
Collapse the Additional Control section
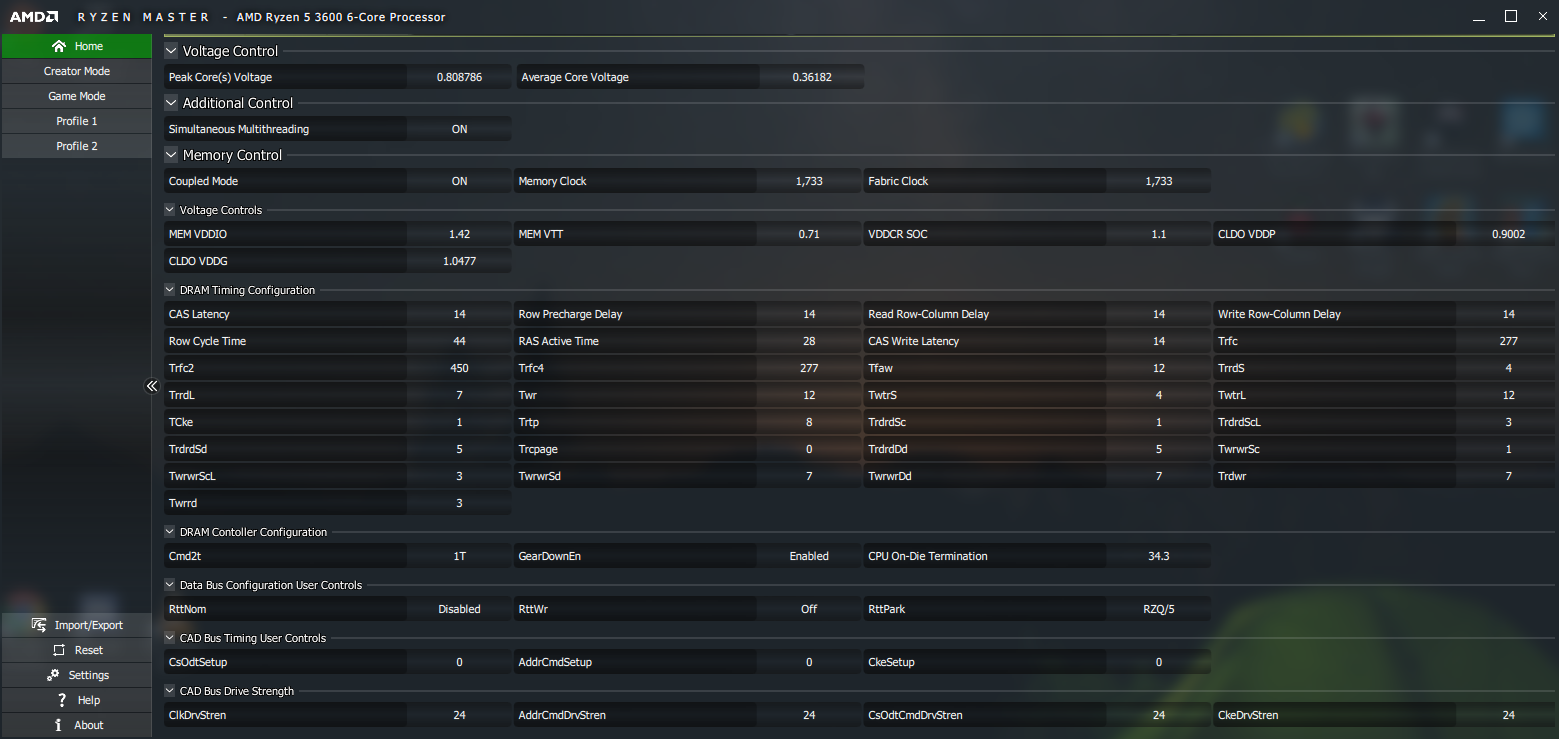tap(171, 103)
